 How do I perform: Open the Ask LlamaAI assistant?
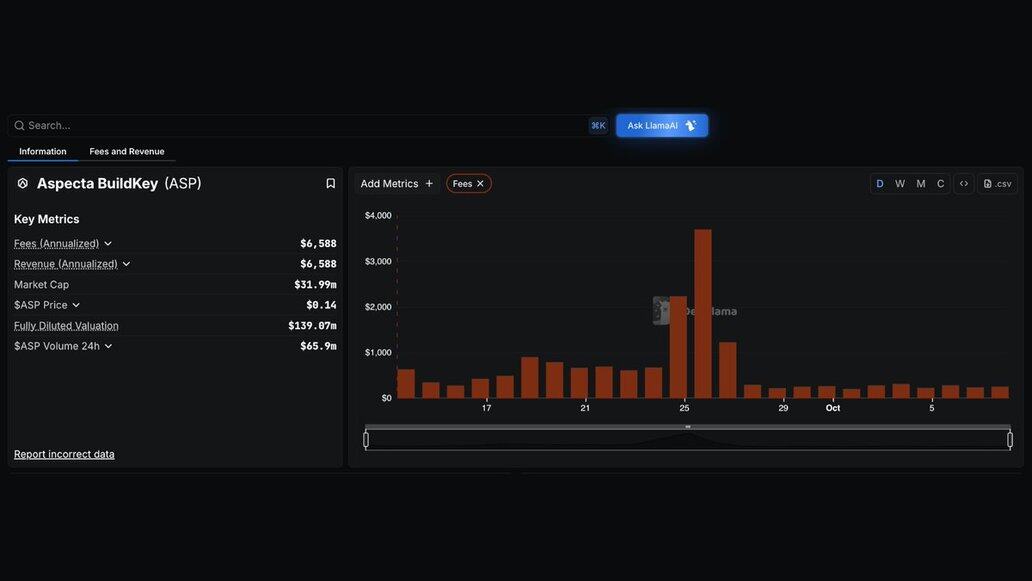pos(662,126)
